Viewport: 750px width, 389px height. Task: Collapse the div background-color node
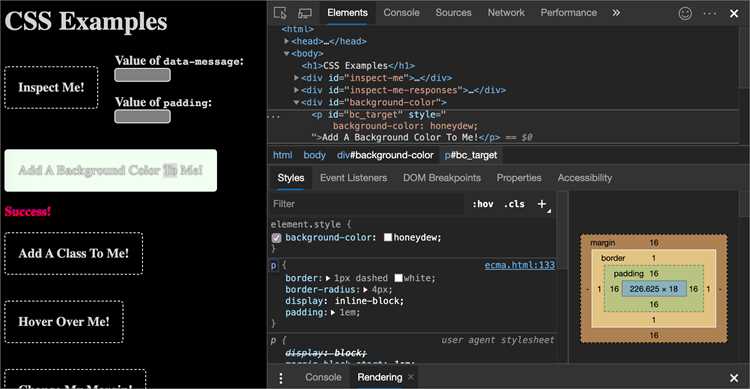[x=297, y=102]
